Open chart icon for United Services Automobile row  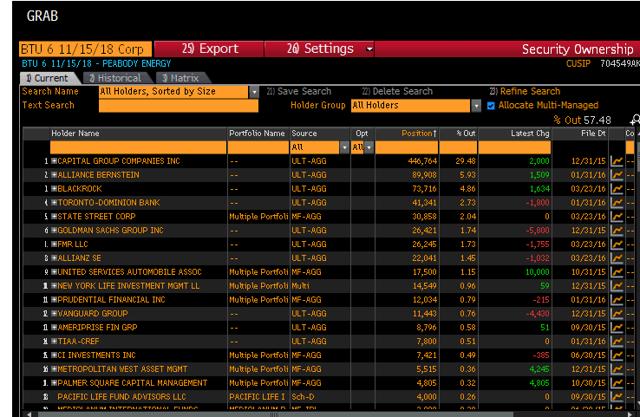(617, 272)
